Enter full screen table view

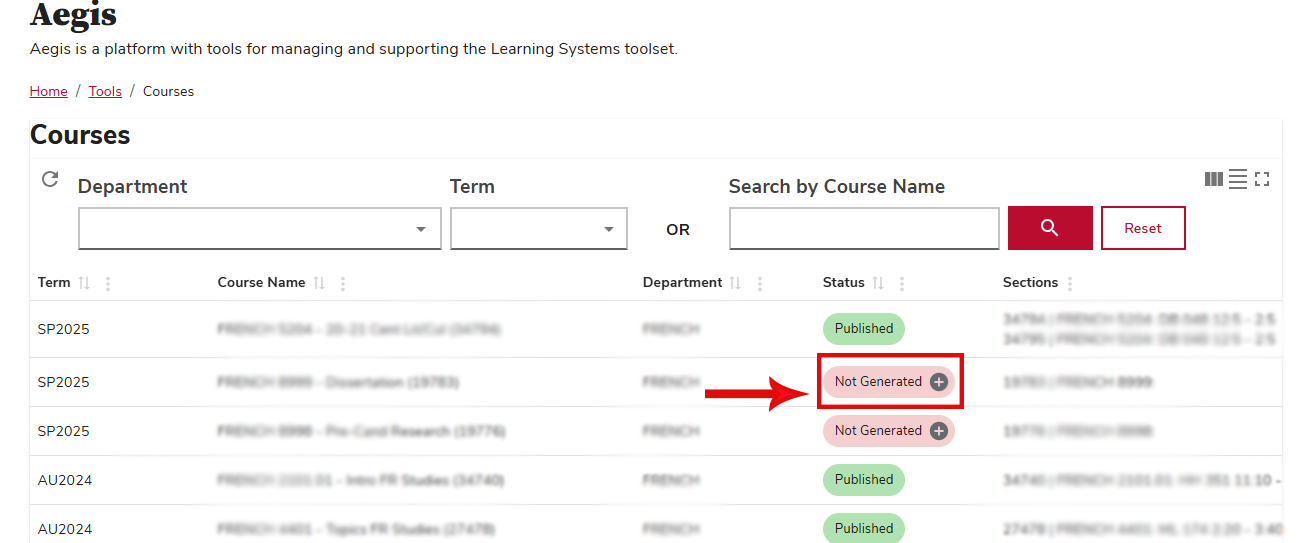(x=1262, y=179)
